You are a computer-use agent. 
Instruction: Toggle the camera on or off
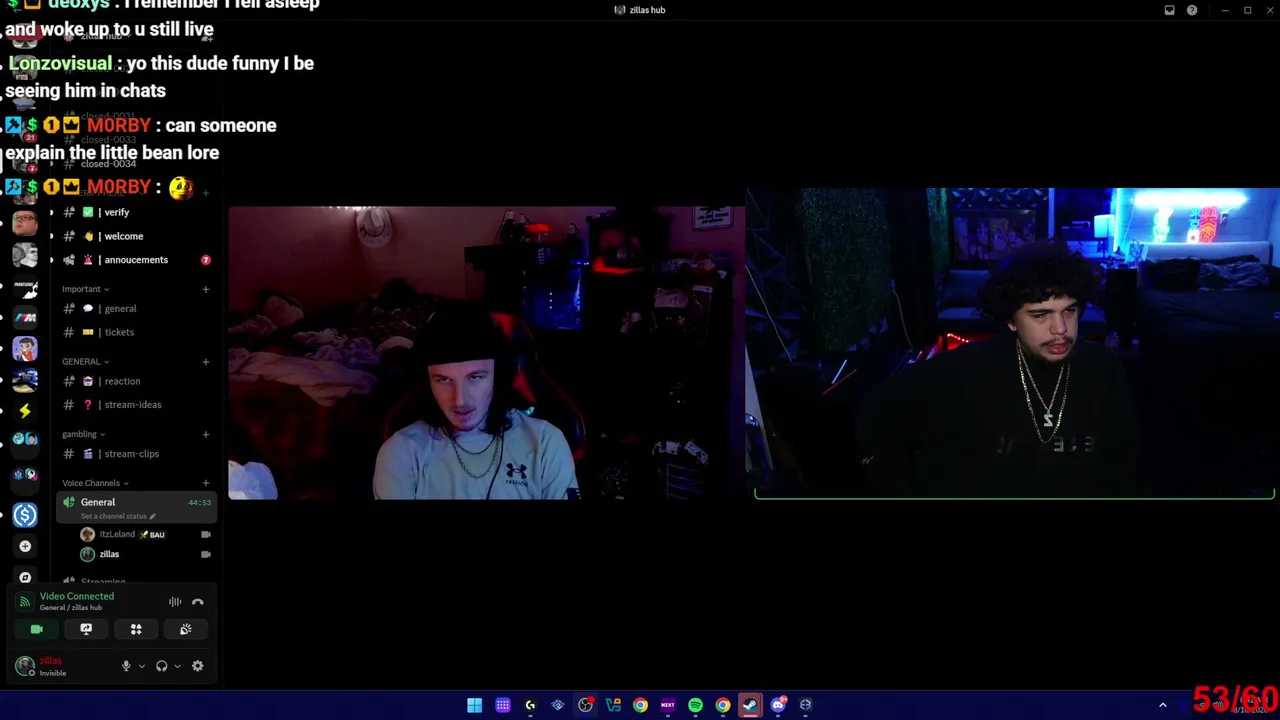37,629
